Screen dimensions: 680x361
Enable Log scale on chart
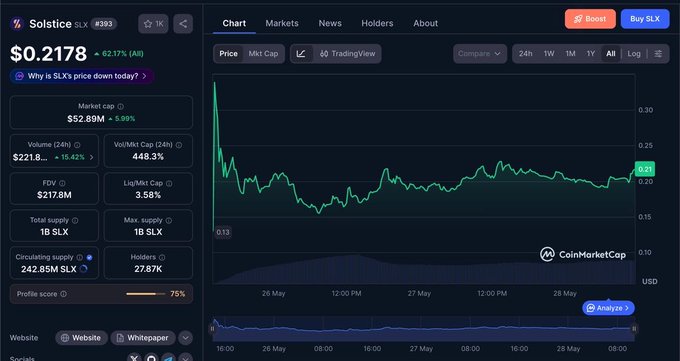click(634, 54)
